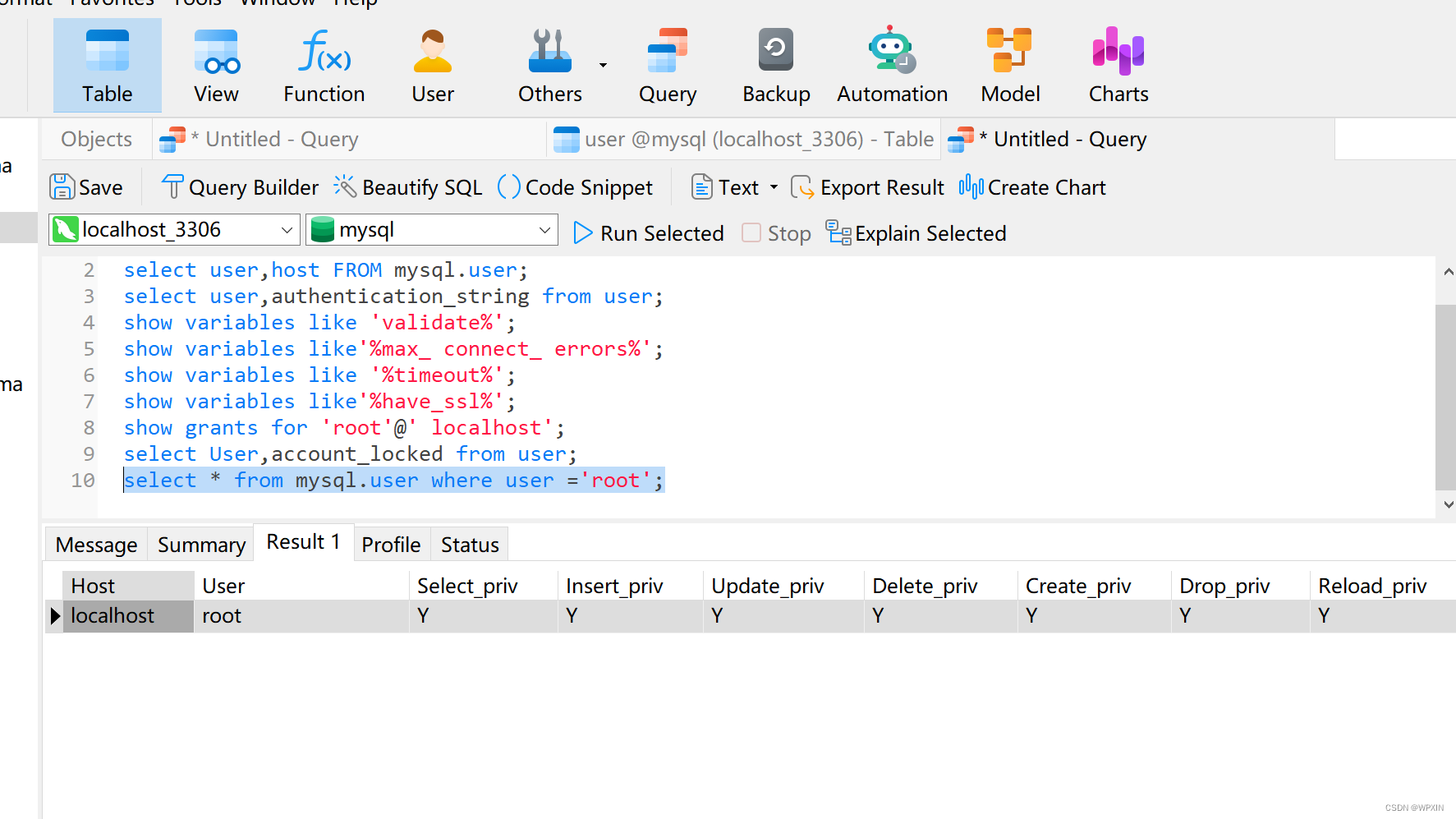
Task: Open the Charts tool
Action: pos(1117,64)
